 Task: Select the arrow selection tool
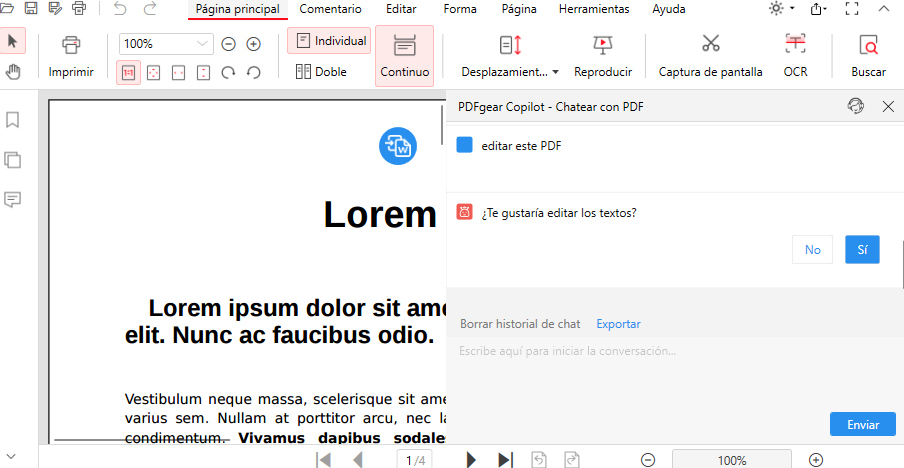pyautogui.click(x=13, y=41)
